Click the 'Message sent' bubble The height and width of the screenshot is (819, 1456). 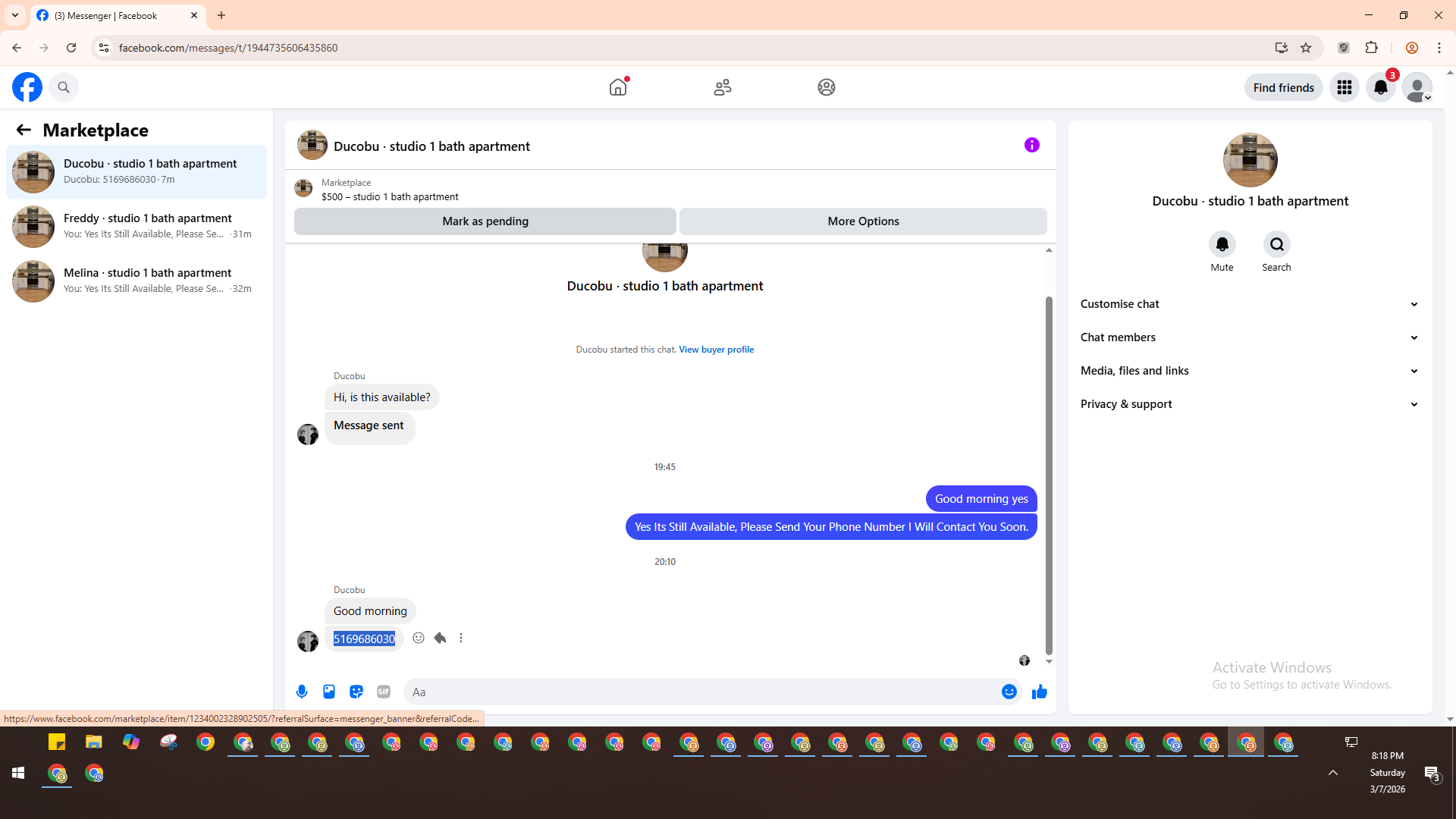pos(369,428)
